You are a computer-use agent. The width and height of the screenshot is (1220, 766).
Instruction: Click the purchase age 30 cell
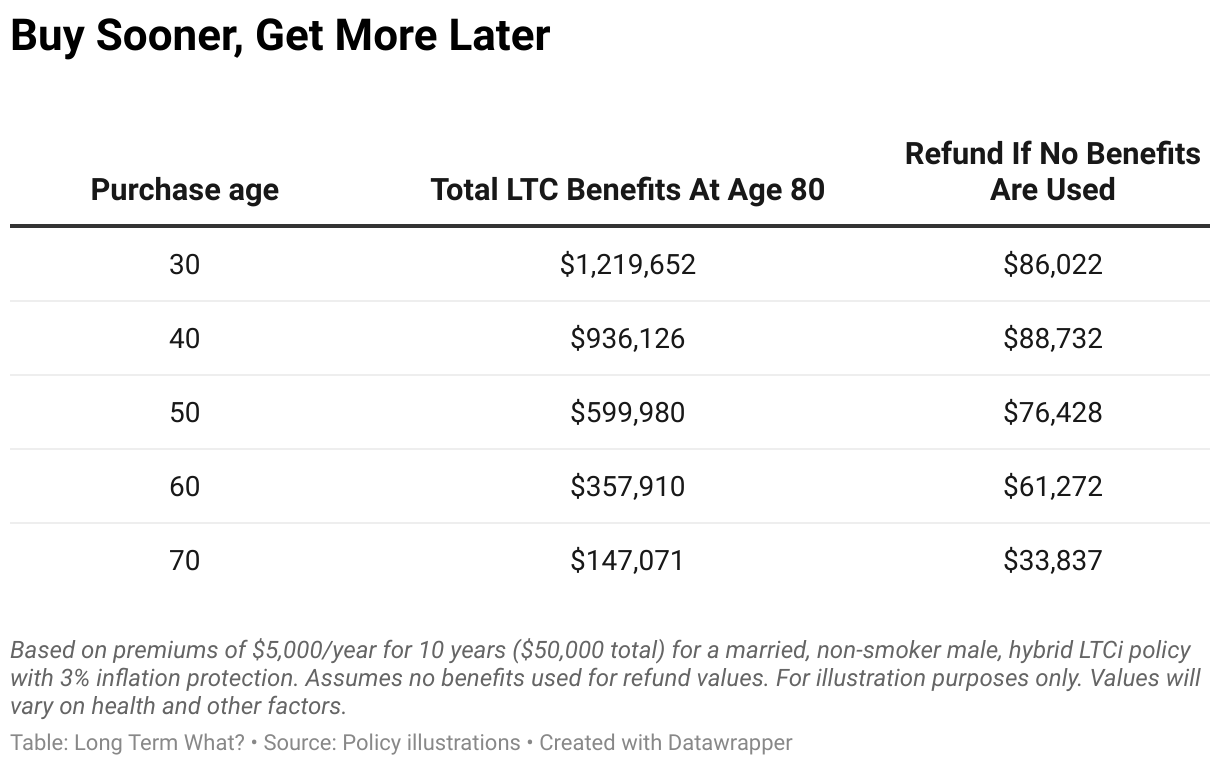(185, 265)
